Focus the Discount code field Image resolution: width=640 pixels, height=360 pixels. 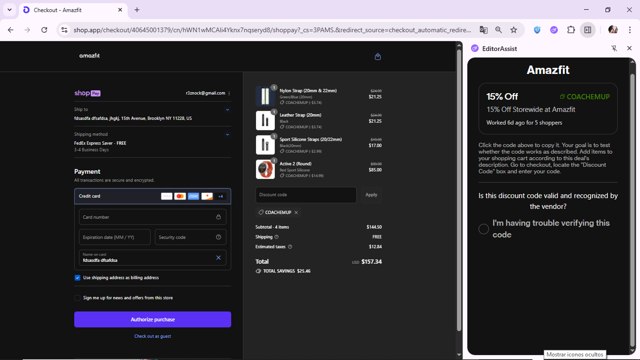(306, 195)
